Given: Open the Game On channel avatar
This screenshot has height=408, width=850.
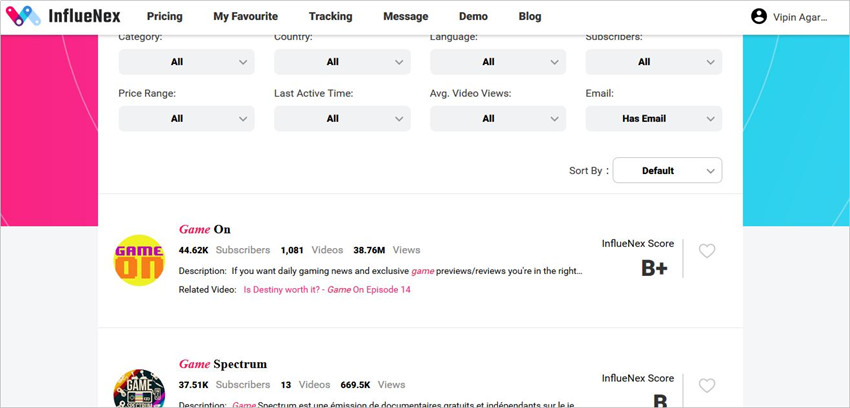Looking at the screenshot, I should [x=139, y=260].
